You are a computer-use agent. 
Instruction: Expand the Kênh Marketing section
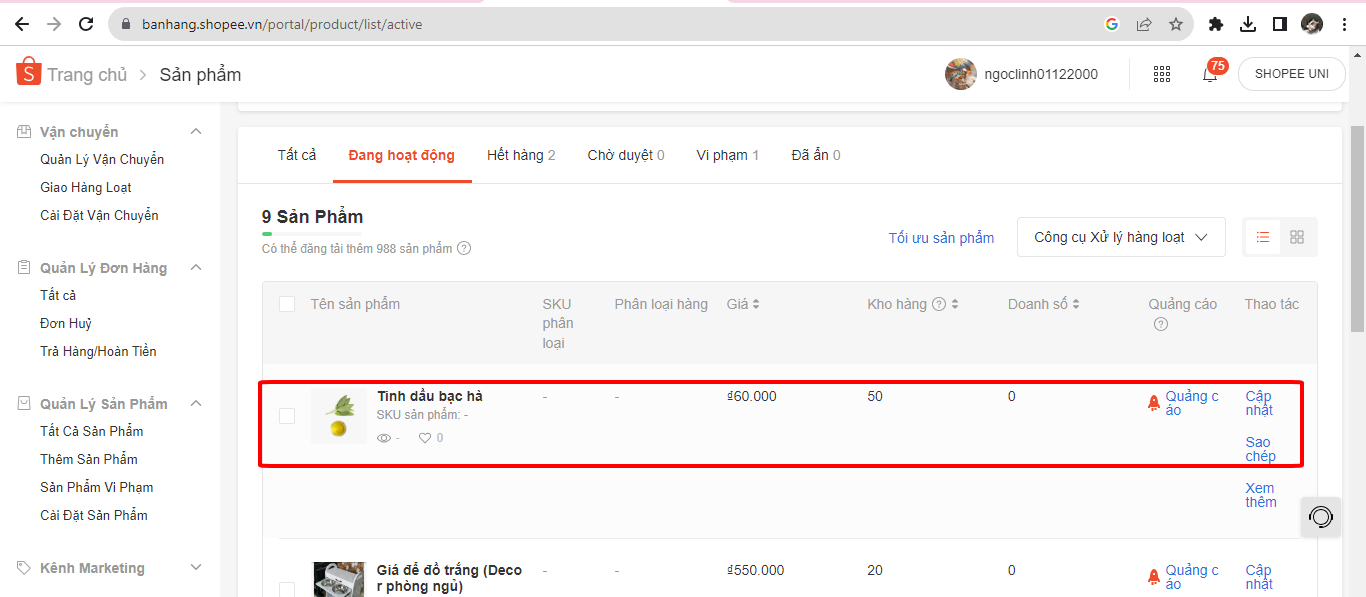coord(196,568)
